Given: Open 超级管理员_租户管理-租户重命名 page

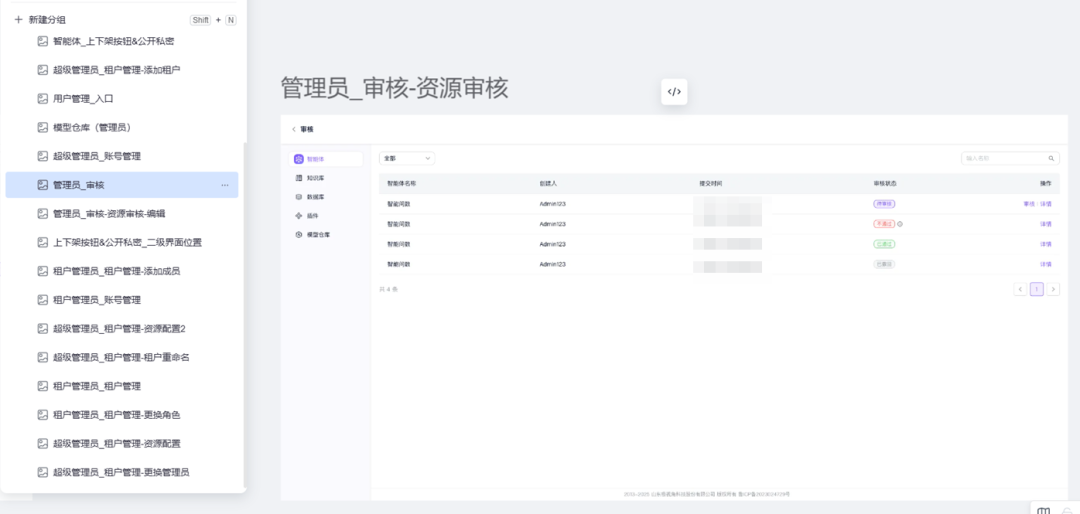Looking at the screenshot, I should click(121, 358).
